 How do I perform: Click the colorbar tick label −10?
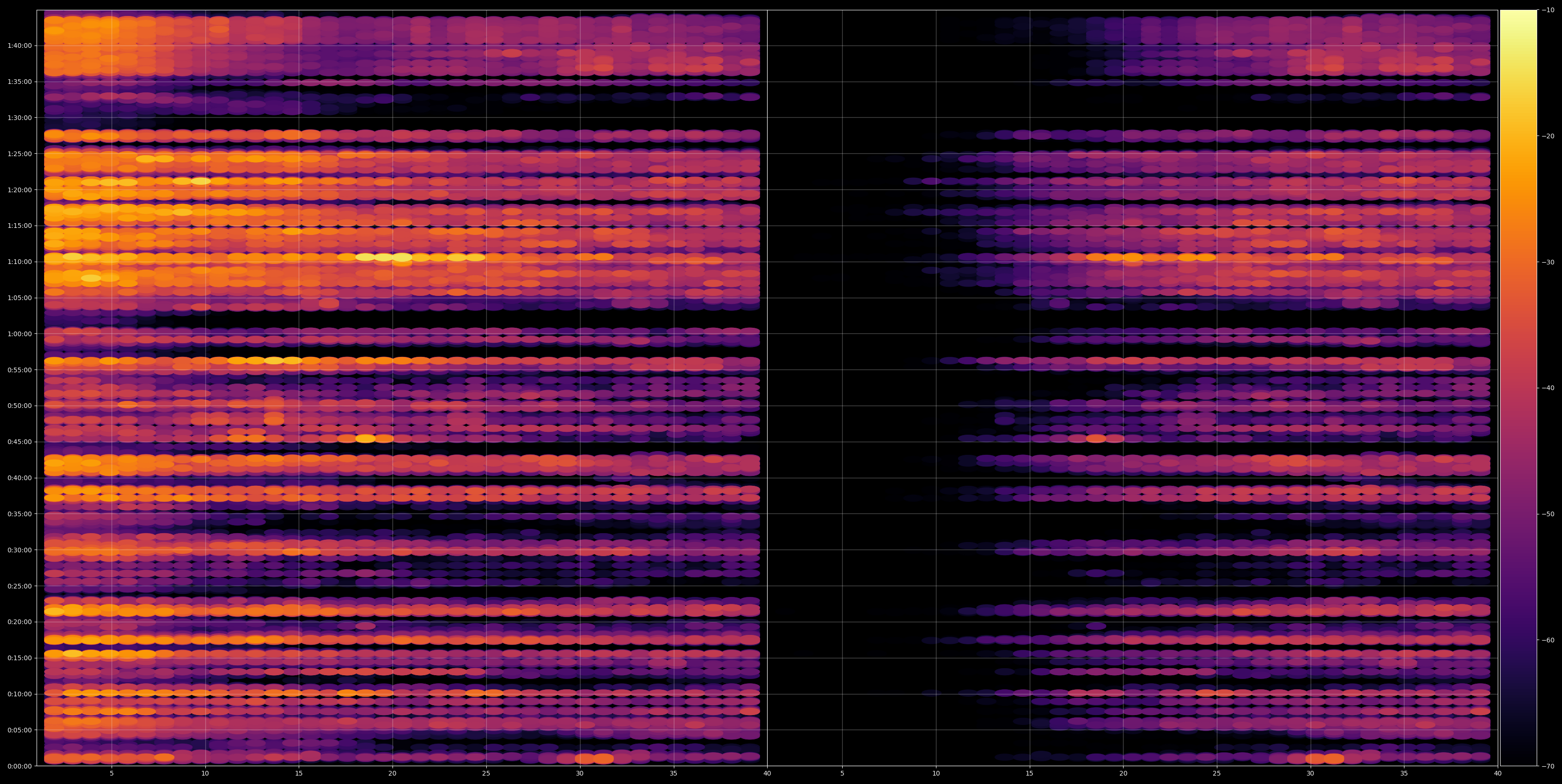point(1548,10)
